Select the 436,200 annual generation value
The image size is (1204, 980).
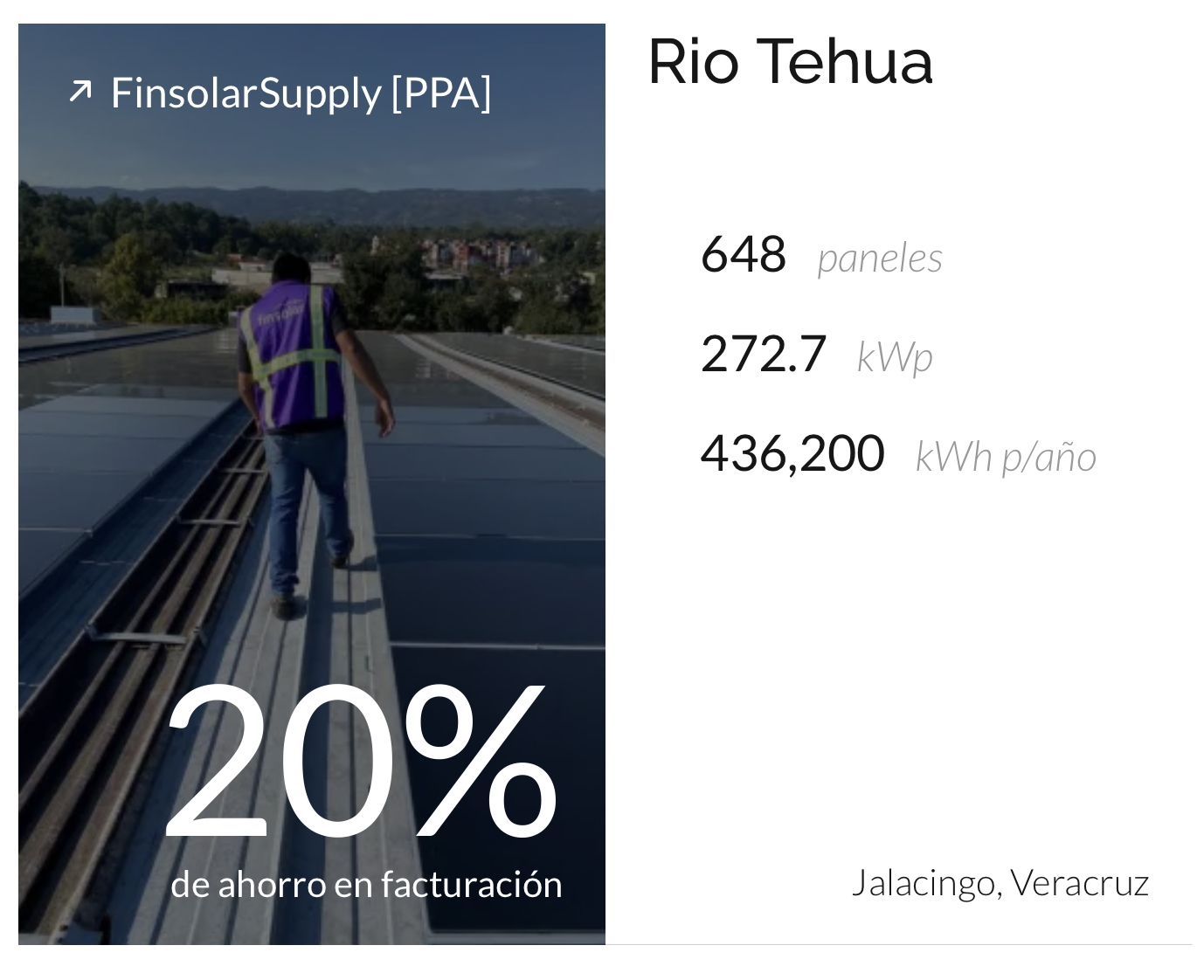pos(792,453)
